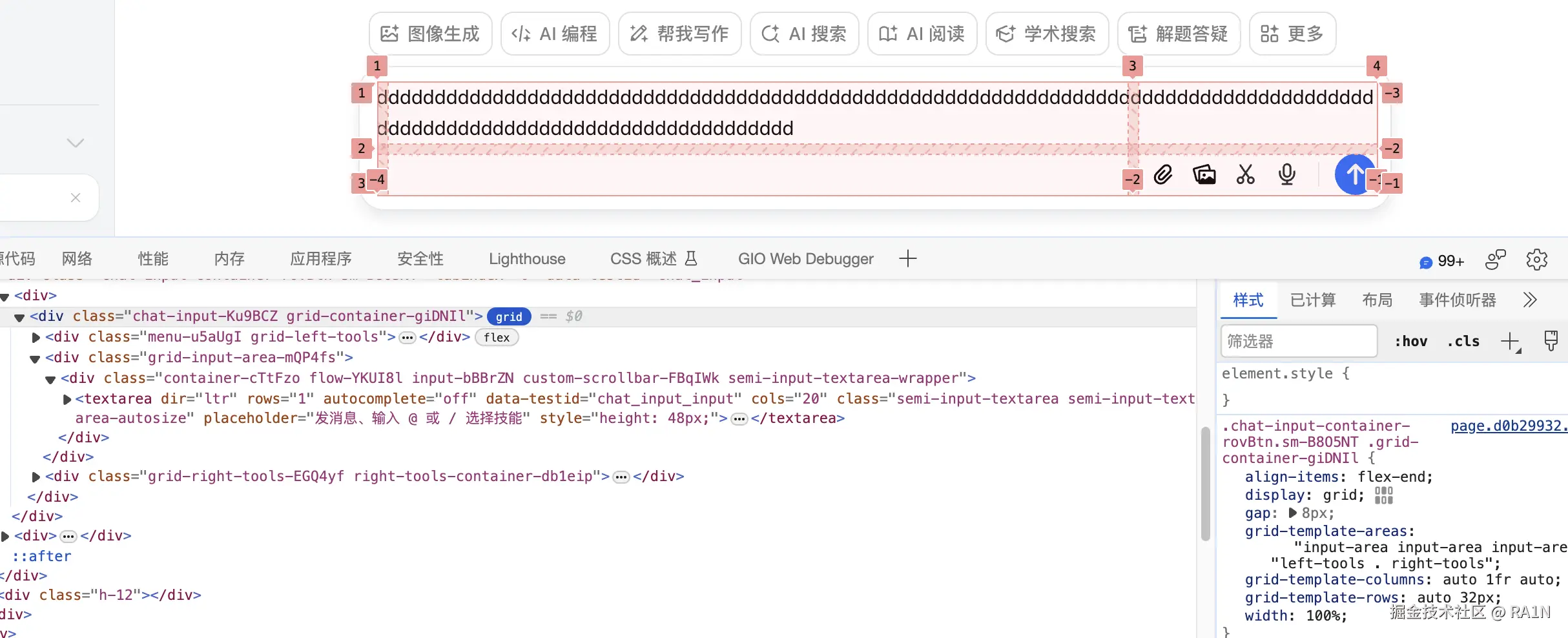
Task: Toggle the grid overlay badge on chat-input div
Action: (509, 316)
